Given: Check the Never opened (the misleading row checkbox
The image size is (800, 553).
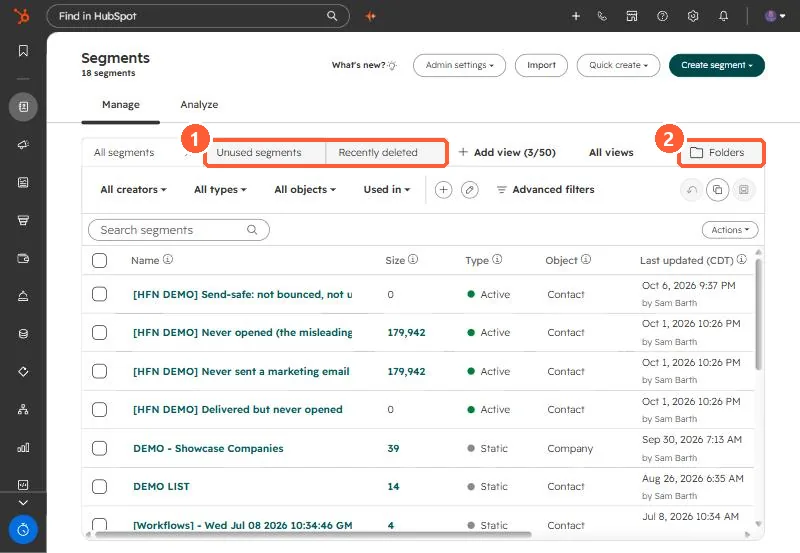Looking at the screenshot, I should pos(99,333).
